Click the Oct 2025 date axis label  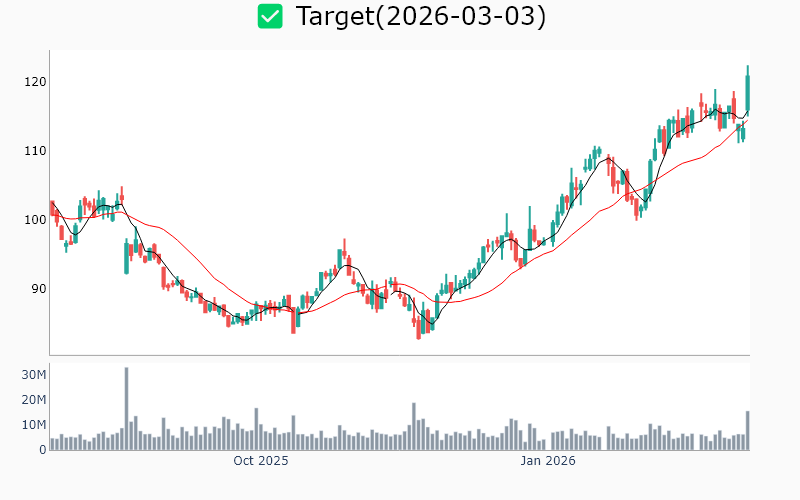click(x=260, y=461)
